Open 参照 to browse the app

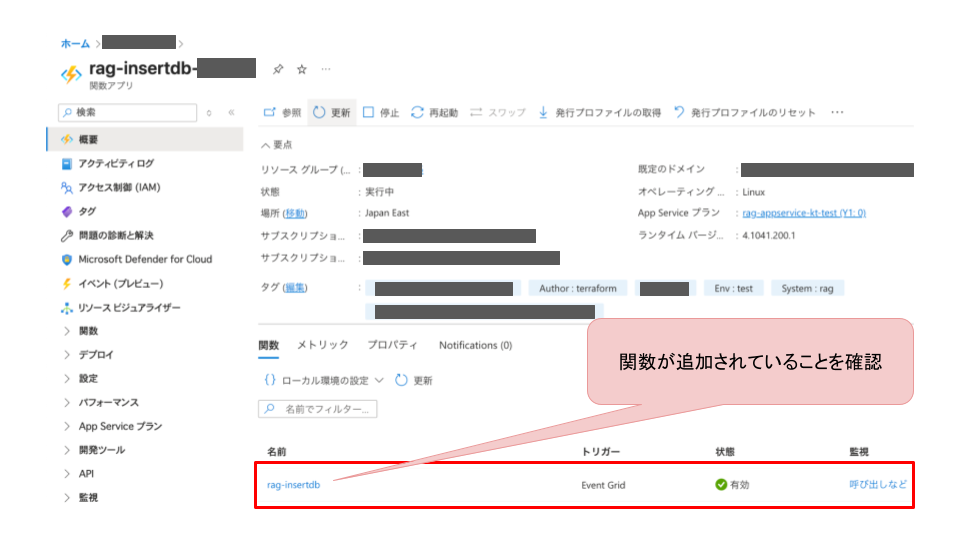pyautogui.click(x=283, y=113)
